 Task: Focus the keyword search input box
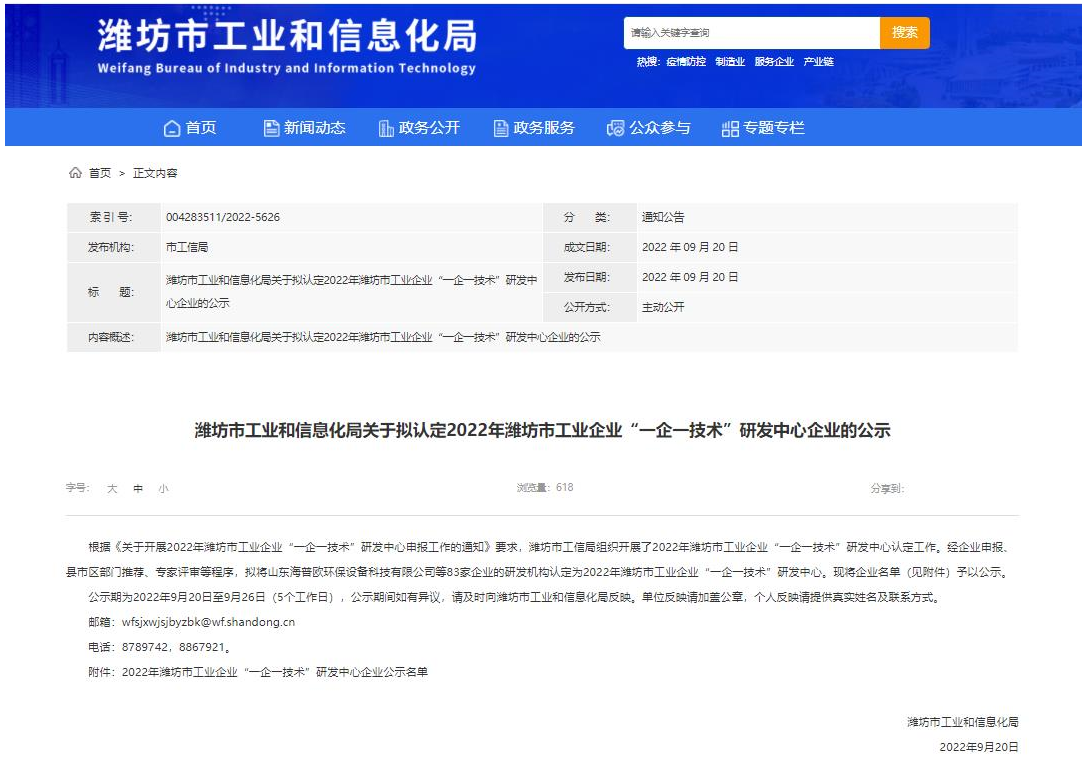751,33
